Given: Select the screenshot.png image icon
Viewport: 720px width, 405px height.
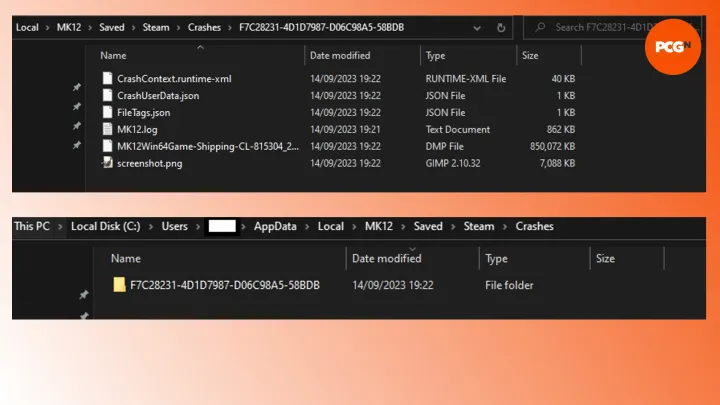Looking at the screenshot, I should tap(109, 163).
